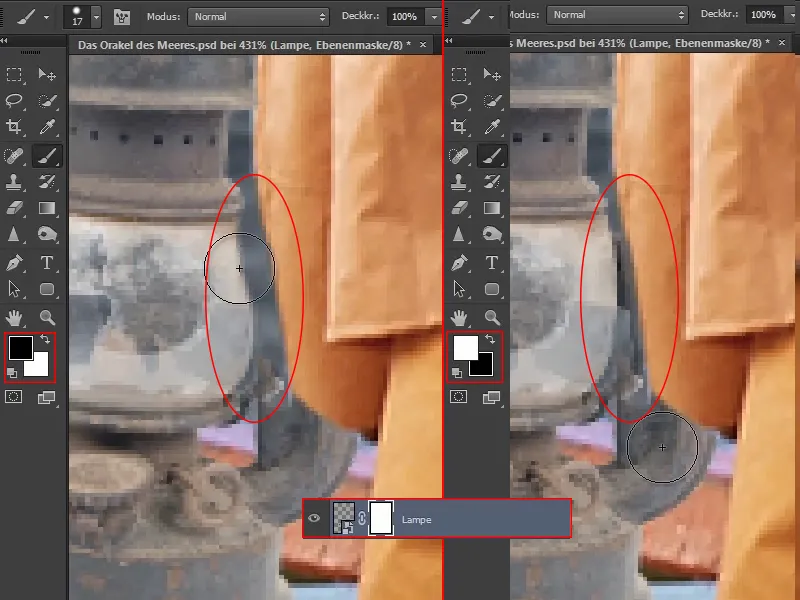This screenshot has width=800, height=600.
Task: Select the Lasso tool in right window
Action: coord(459,101)
